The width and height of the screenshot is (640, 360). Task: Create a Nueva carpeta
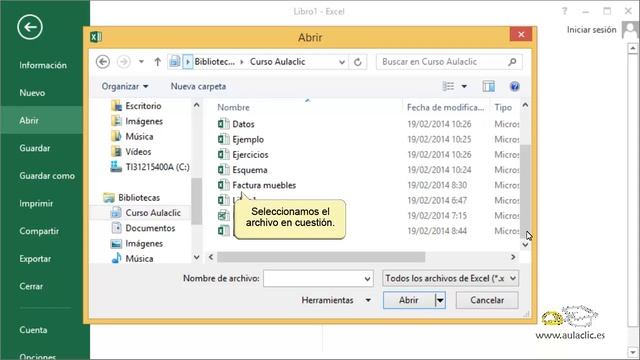(x=198, y=87)
